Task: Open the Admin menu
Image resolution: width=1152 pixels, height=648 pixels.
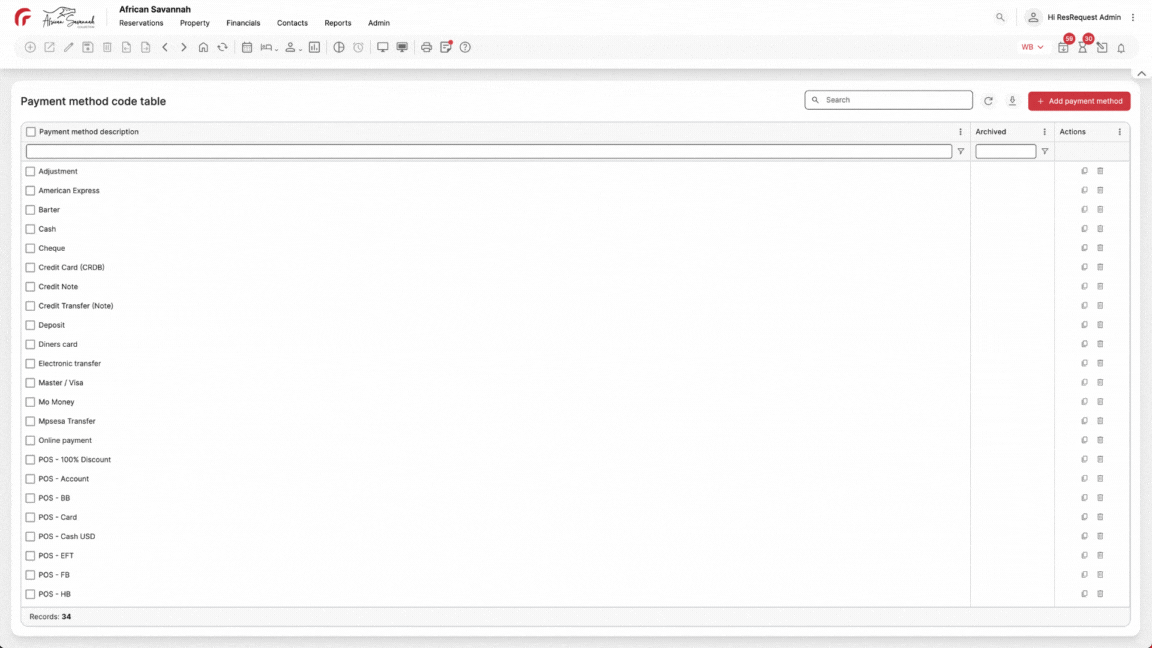Action: (x=379, y=23)
